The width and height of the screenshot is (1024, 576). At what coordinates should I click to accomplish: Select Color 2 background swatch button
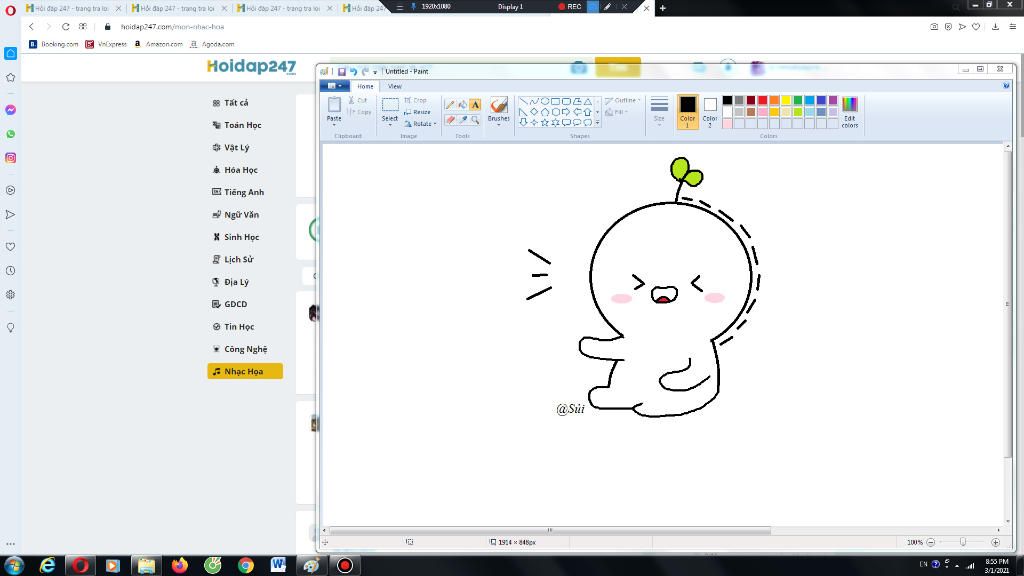pyautogui.click(x=710, y=111)
